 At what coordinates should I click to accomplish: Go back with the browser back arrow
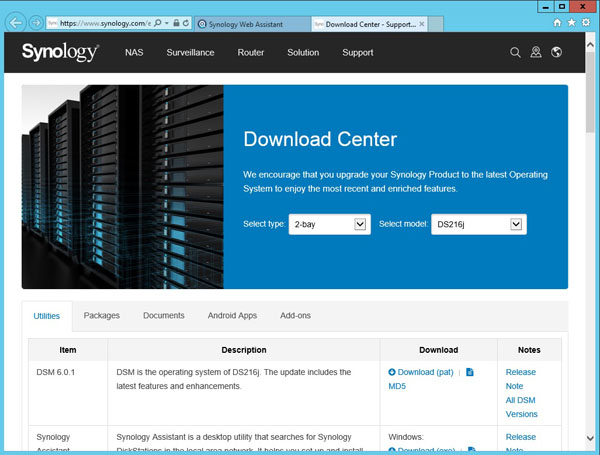click(15, 22)
